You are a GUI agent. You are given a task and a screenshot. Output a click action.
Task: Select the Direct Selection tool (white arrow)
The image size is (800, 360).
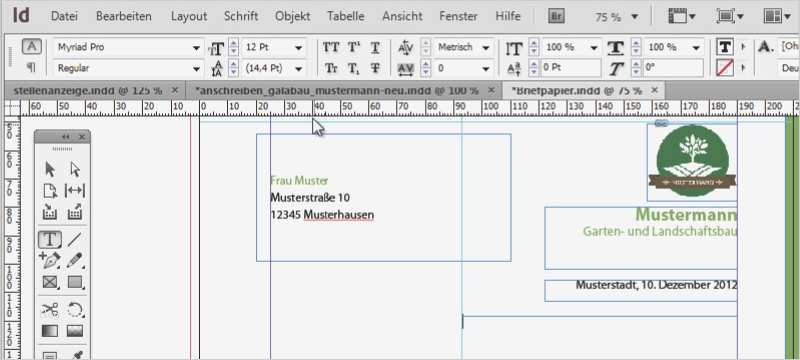tap(75, 169)
